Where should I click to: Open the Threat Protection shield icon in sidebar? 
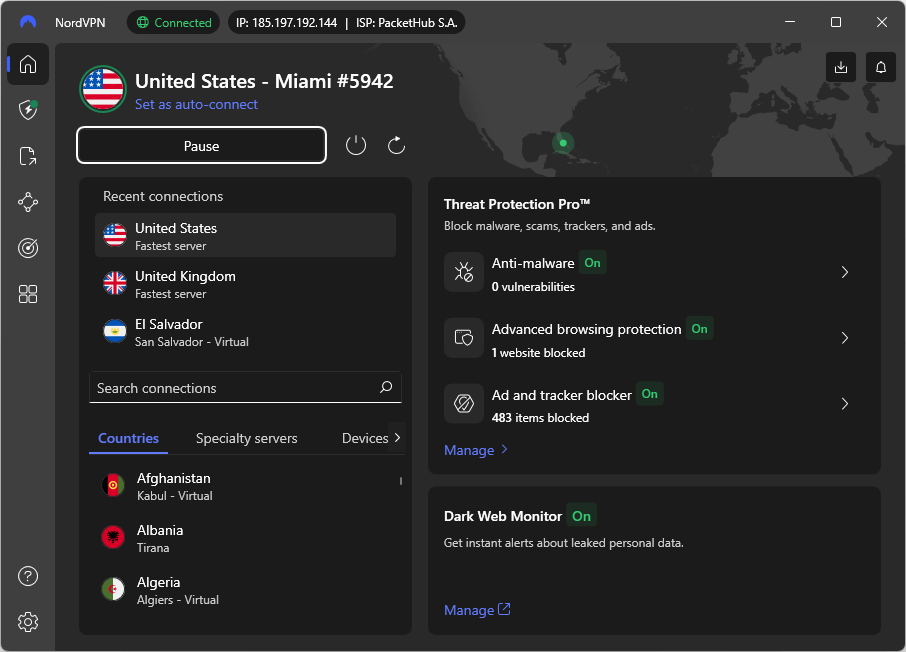tap(28, 110)
